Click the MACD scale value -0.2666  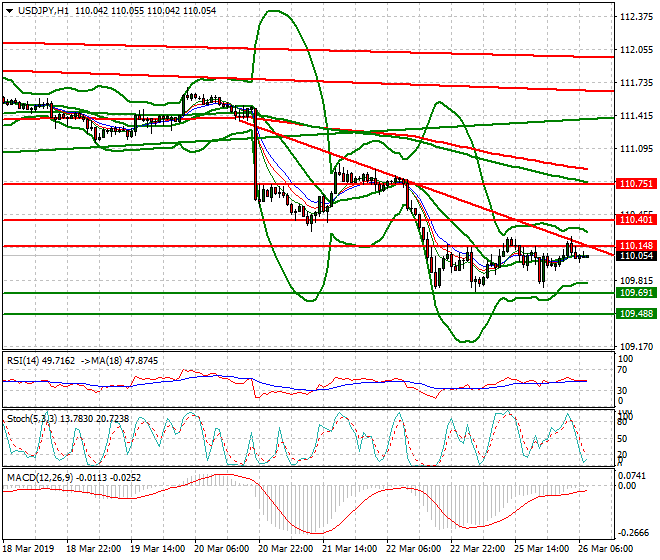pyautogui.click(x=634, y=533)
